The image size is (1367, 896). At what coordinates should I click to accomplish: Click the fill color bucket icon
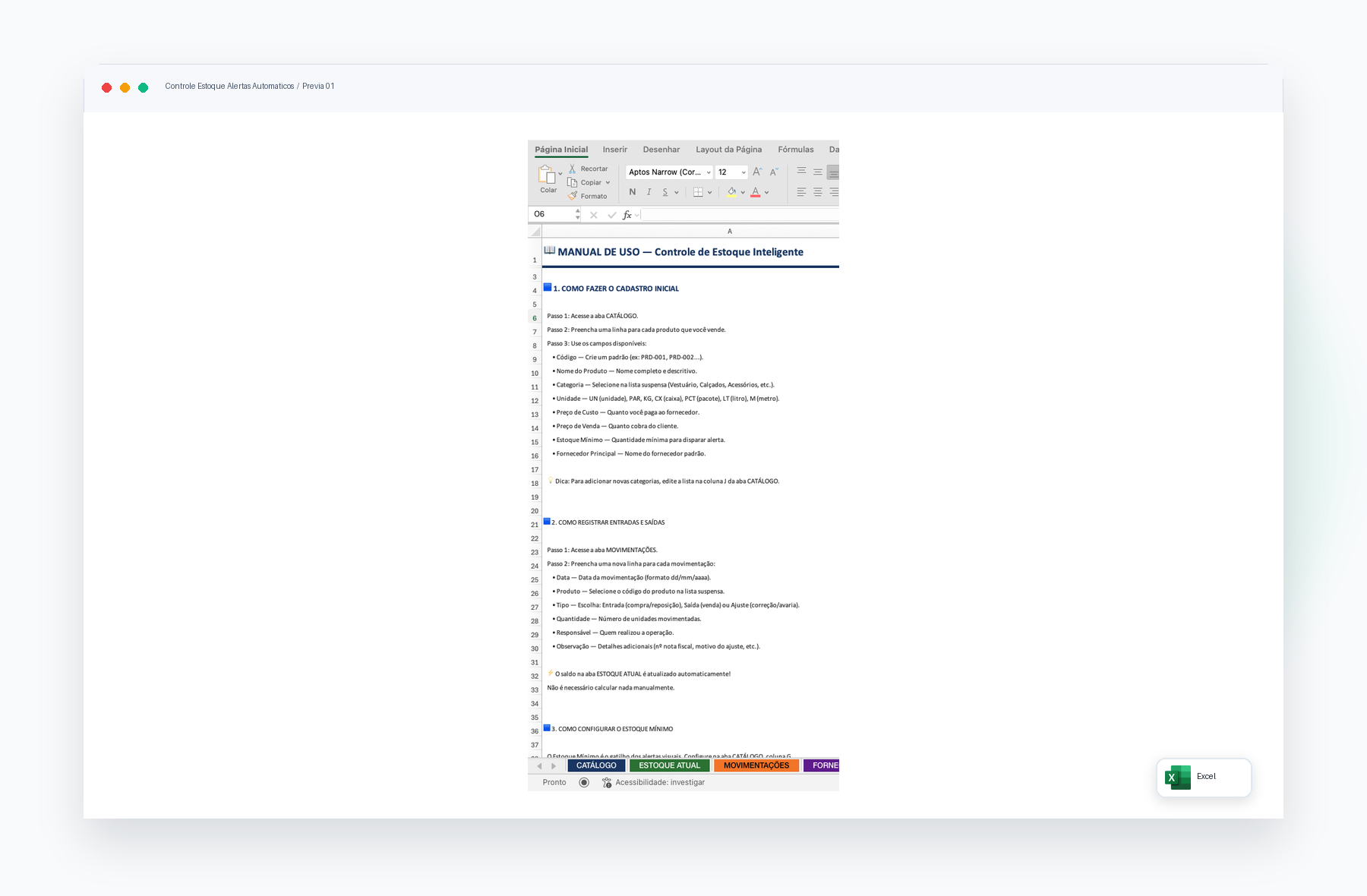click(x=731, y=192)
